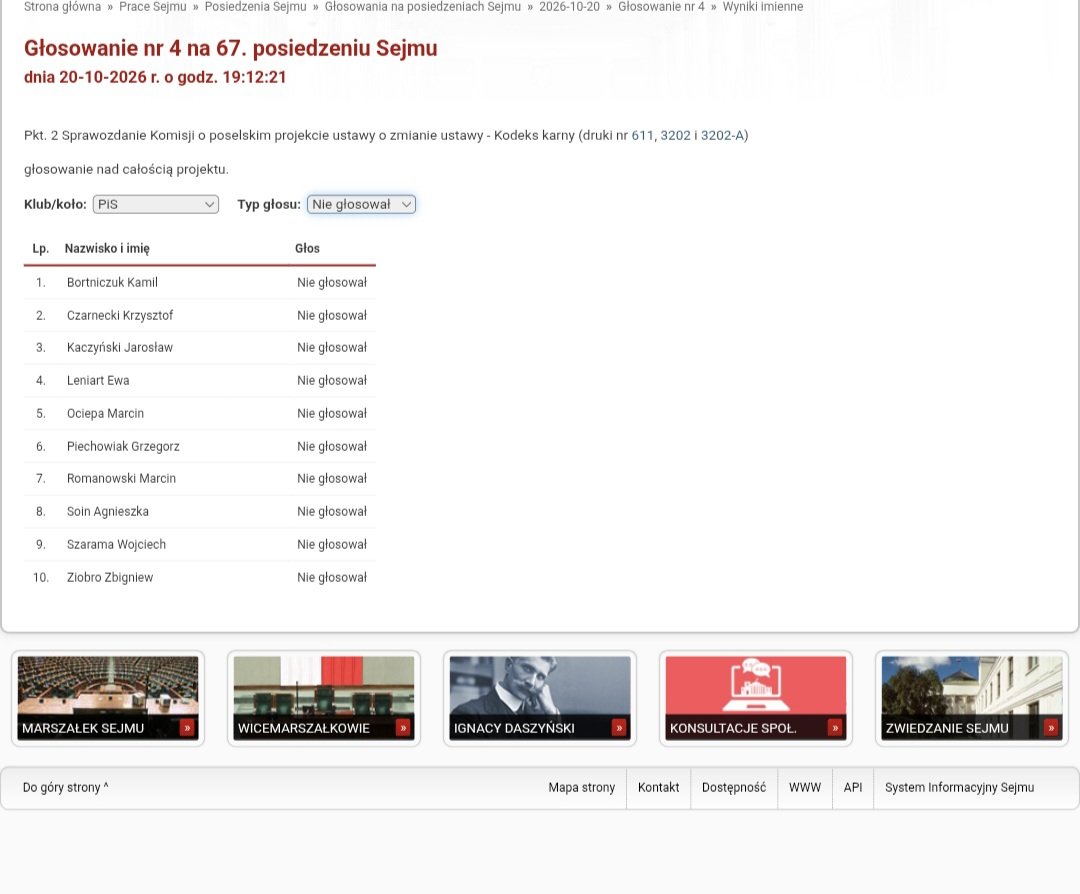Open druk nr 3202 link

click(x=676, y=136)
